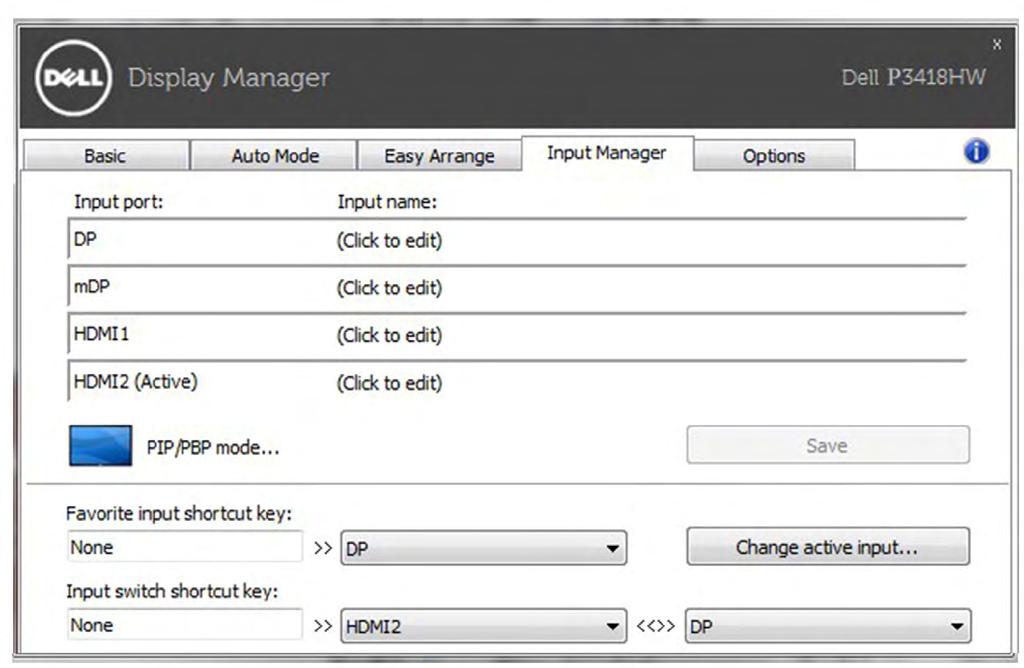Switch to the Basic tab
The width and height of the screenshot is (1024, 668).
(105, 156)
